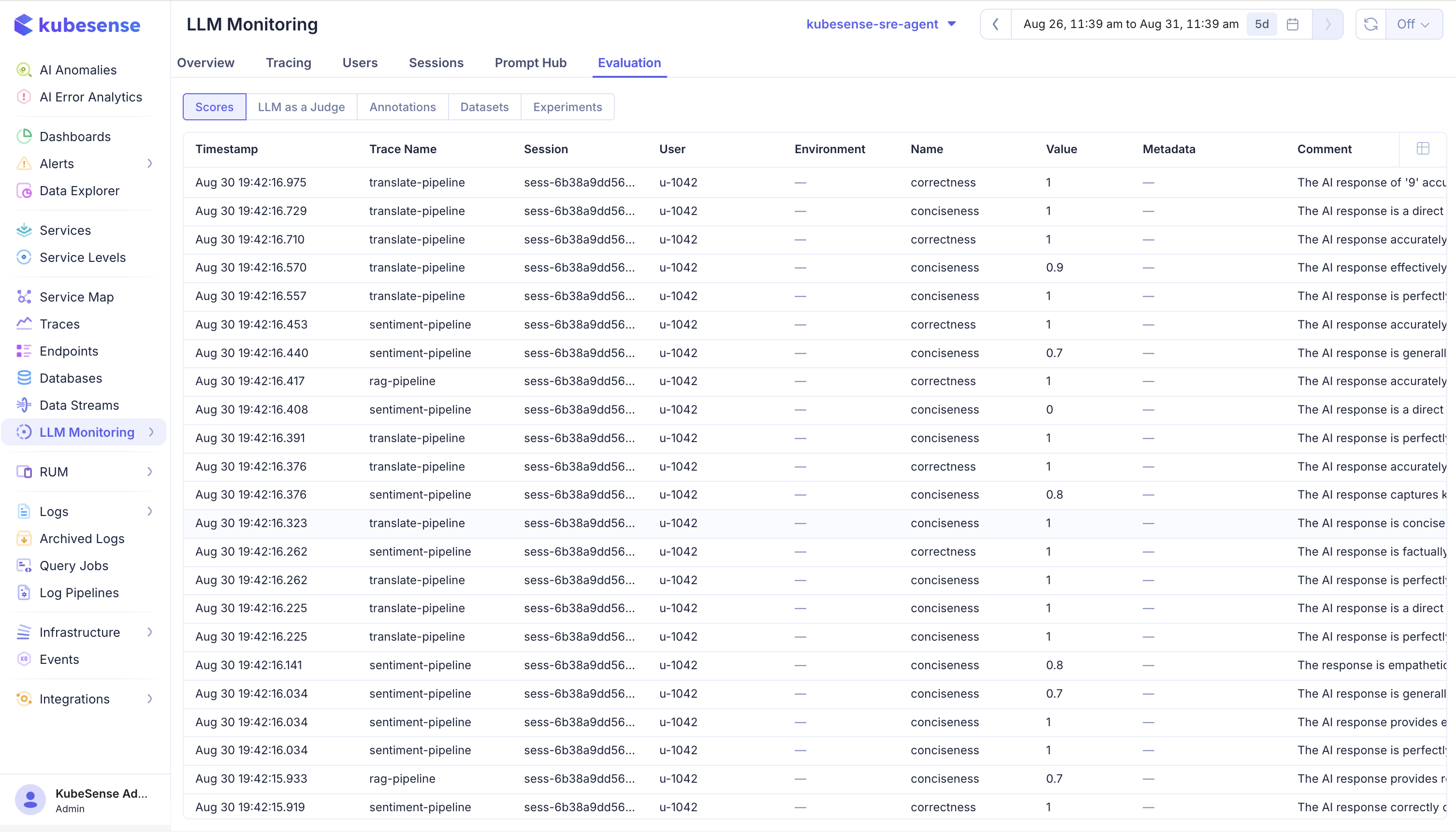Click the Archived Logs icon
This screenshot has height=832, width=1456.
tap(23, 539)
